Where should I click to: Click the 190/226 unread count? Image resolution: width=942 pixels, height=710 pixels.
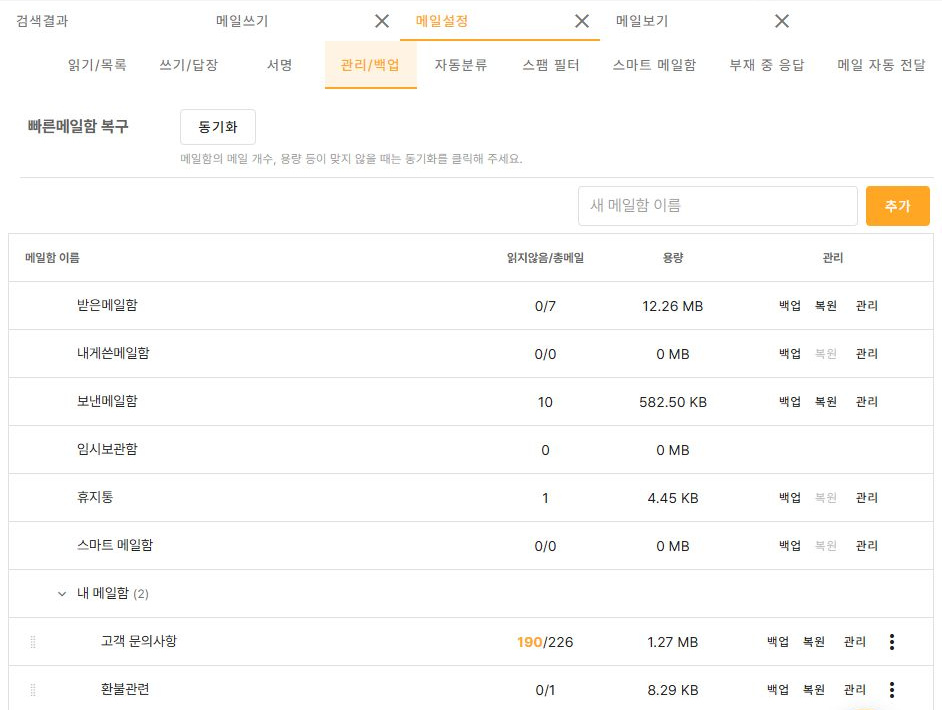point(545,642)
